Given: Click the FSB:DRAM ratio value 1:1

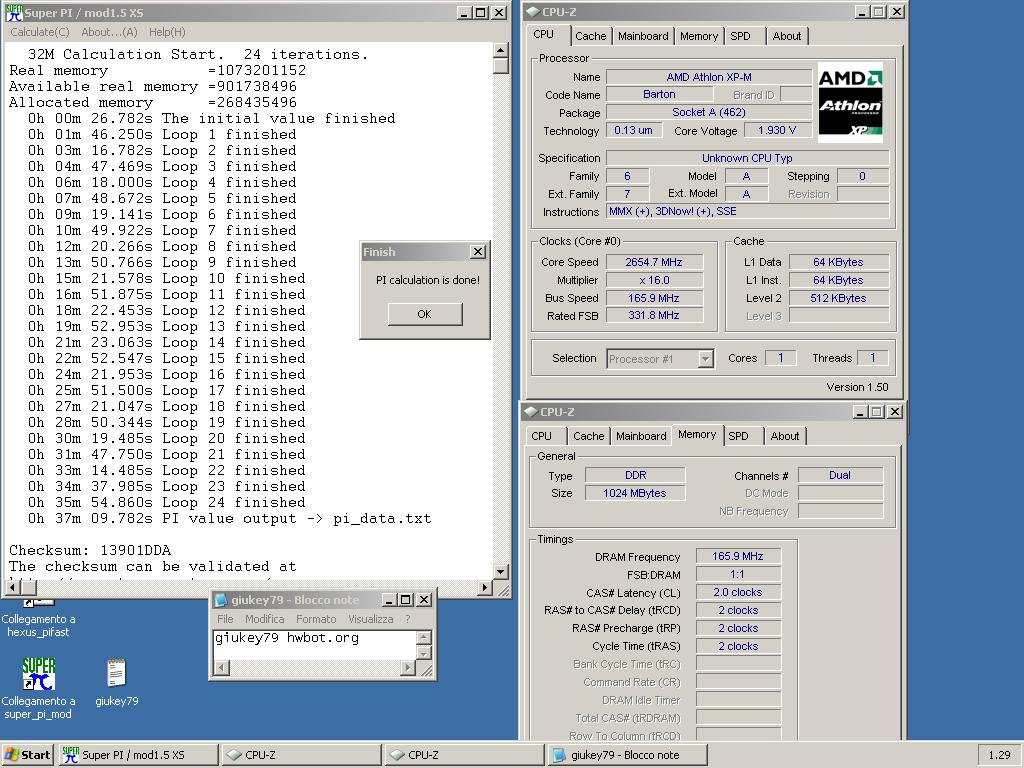Looking at the screenshot, I should point(737,574).
